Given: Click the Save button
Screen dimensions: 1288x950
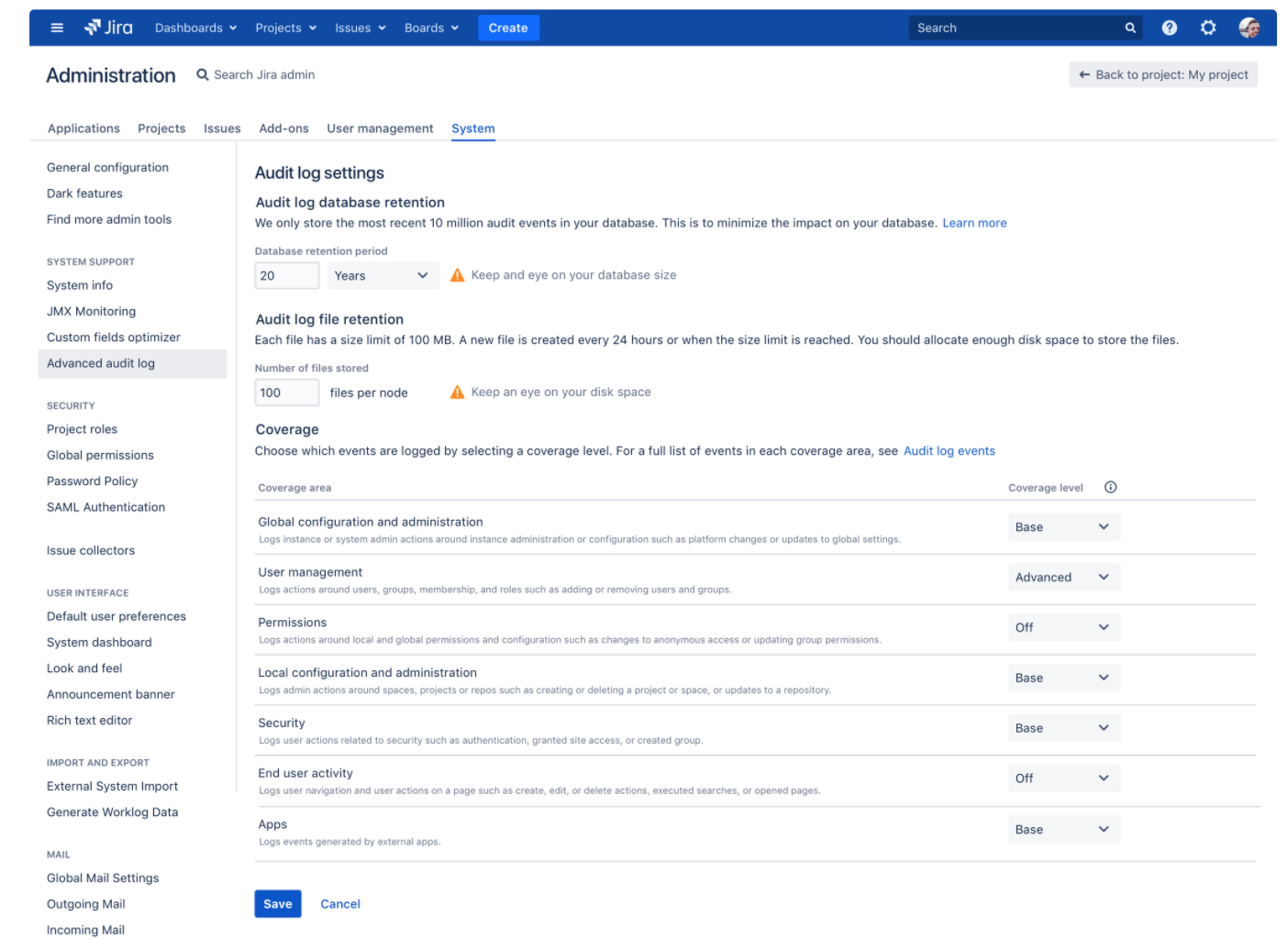Looking at the screenshot, I should pos(277,904).
